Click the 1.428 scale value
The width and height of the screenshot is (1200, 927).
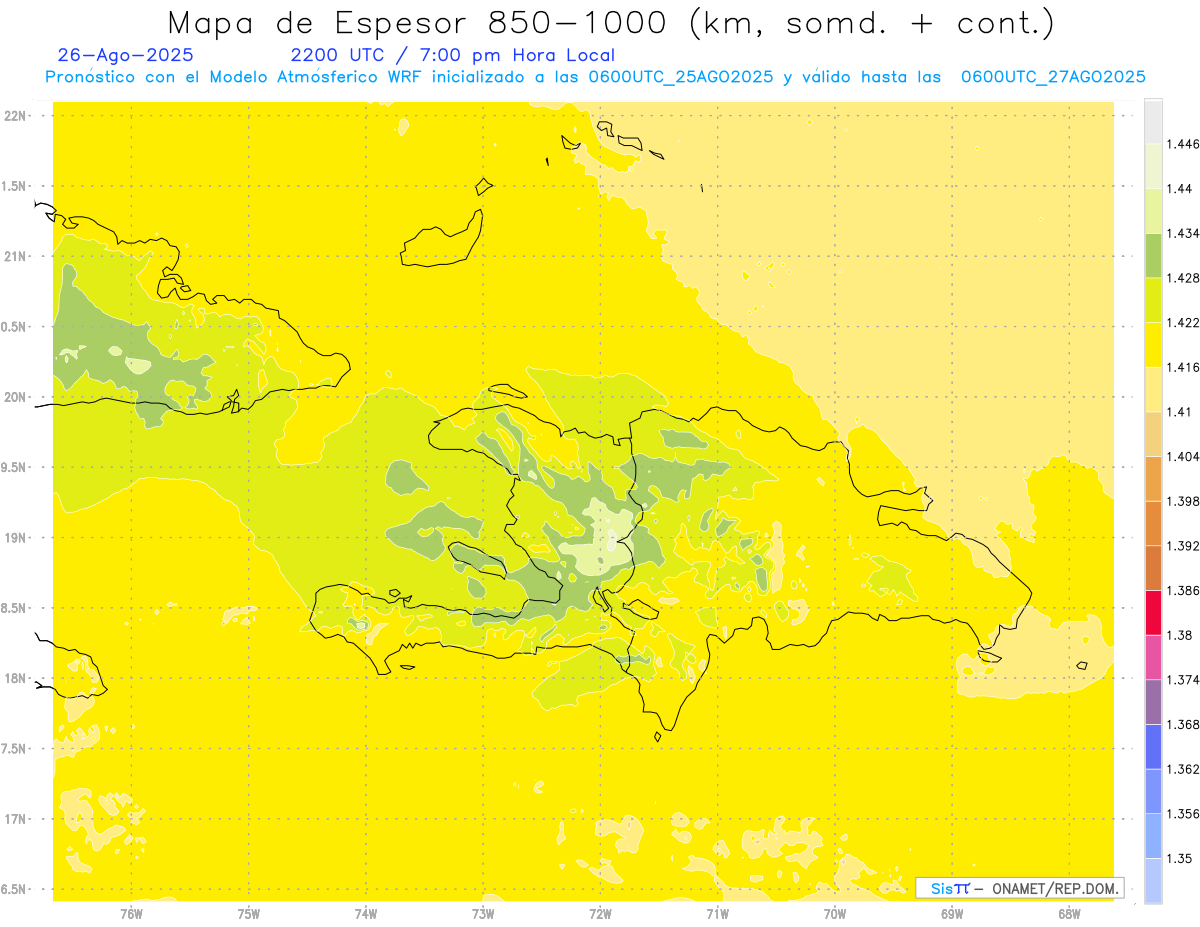tap(1182, 278)
